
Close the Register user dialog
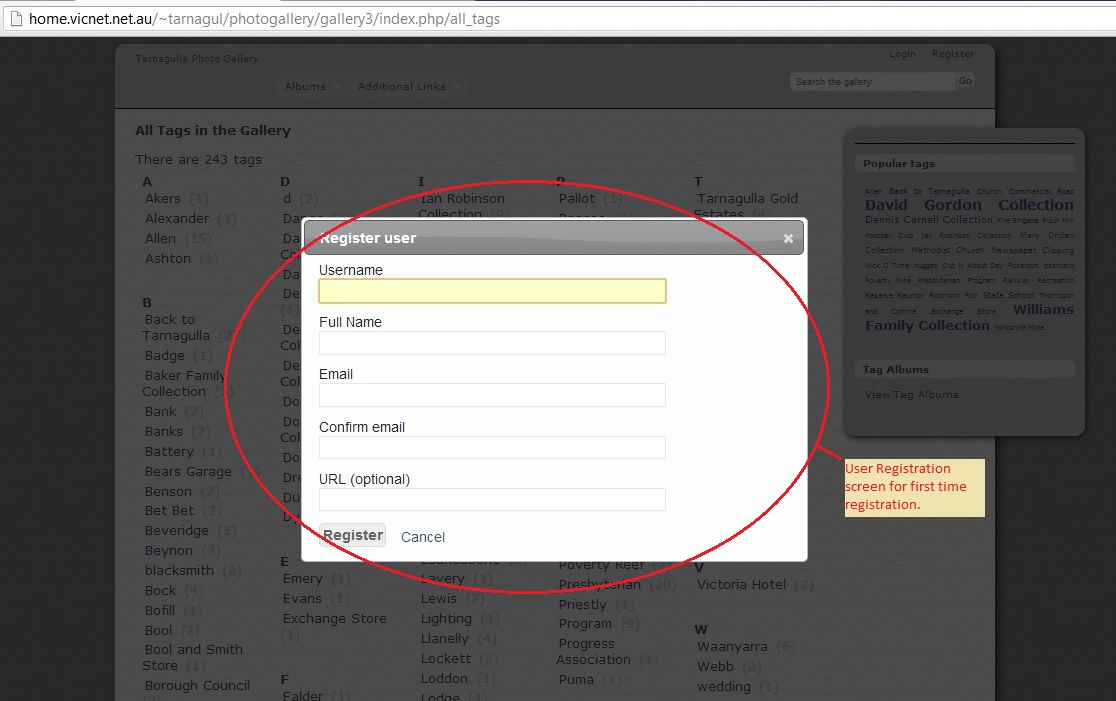[x=788, y=238]
